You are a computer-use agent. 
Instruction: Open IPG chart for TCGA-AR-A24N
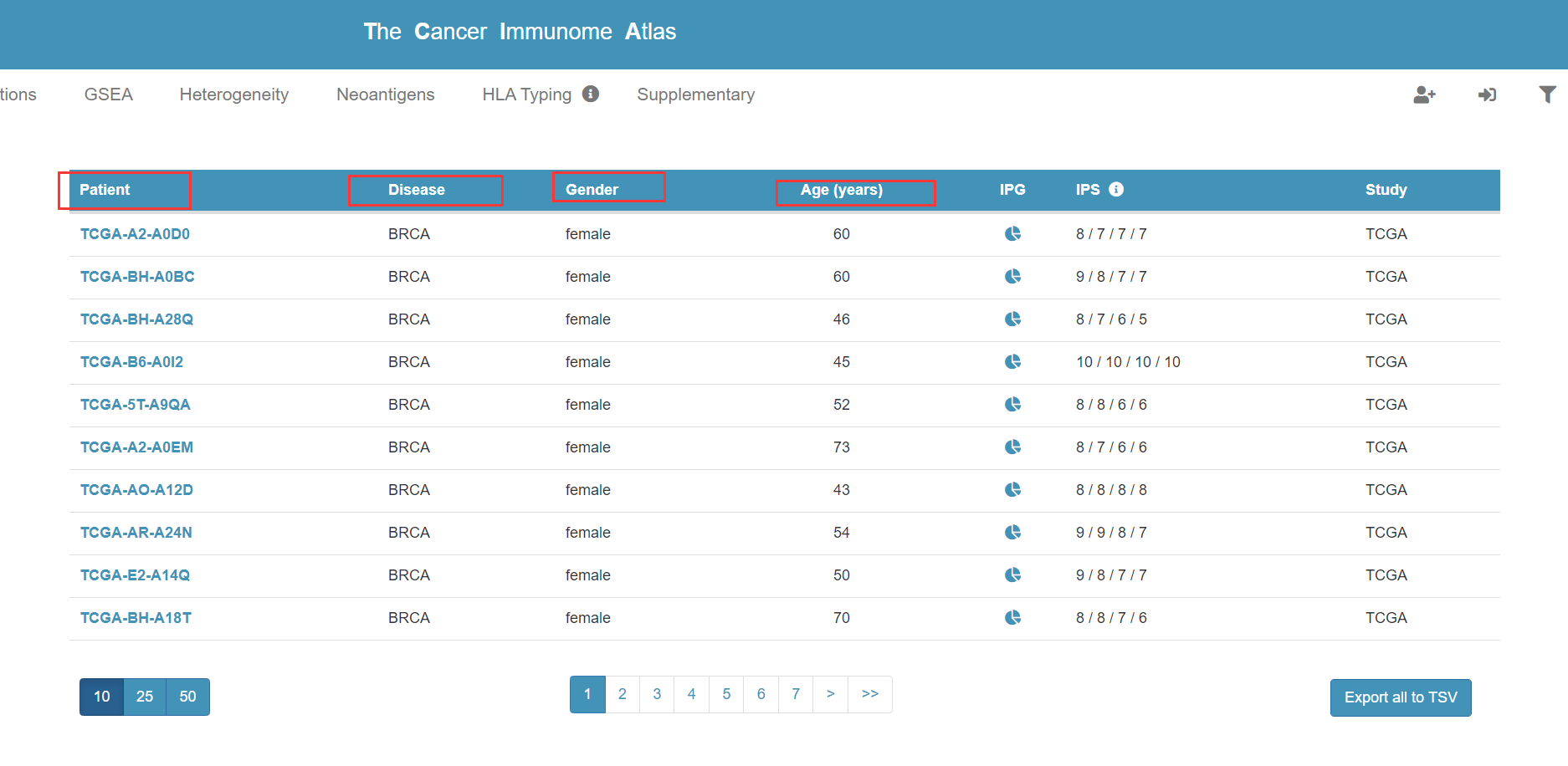coord(1012,532)
